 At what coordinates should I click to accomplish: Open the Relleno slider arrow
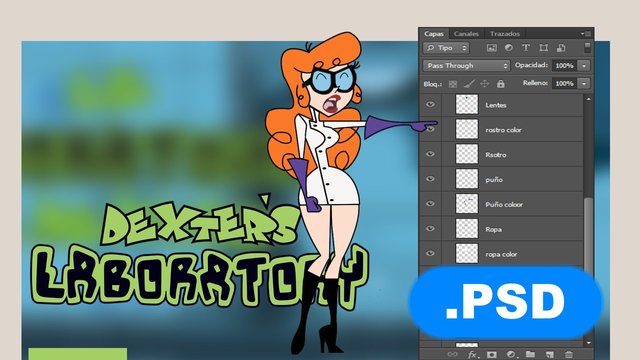(x=584, y=83)
